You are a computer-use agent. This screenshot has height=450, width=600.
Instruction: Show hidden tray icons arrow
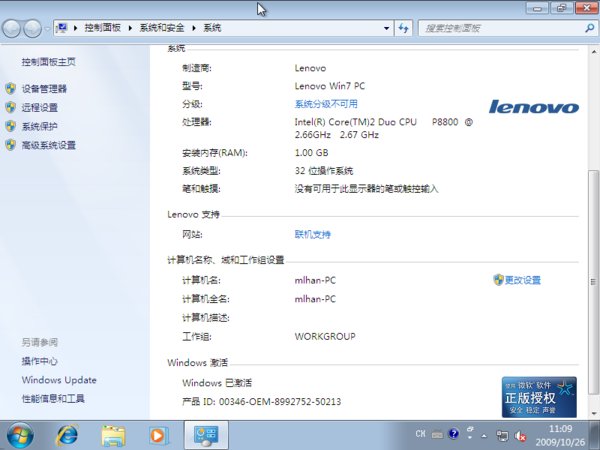pos(484,435)
